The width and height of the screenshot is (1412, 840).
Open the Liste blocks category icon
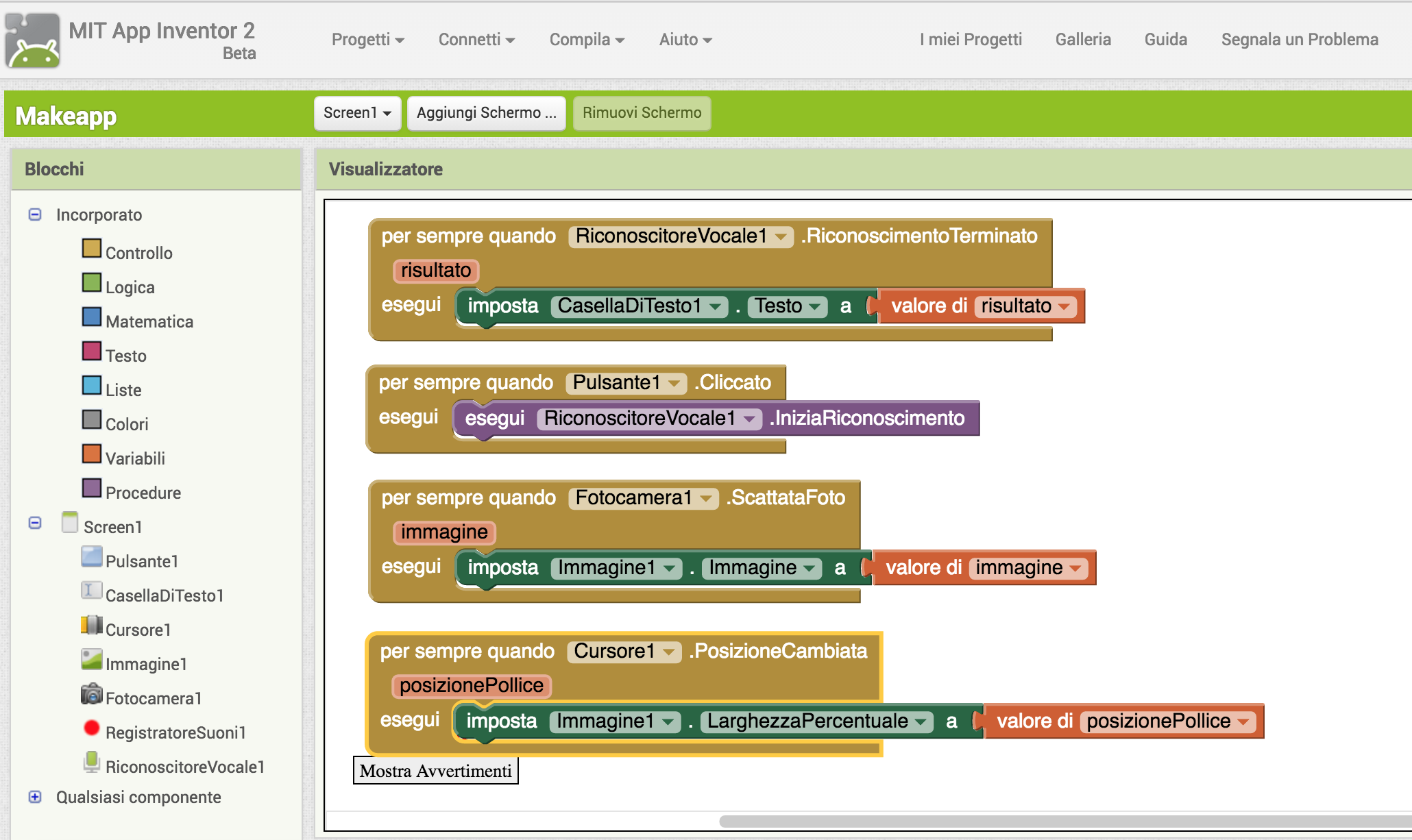tap(91, 385)
